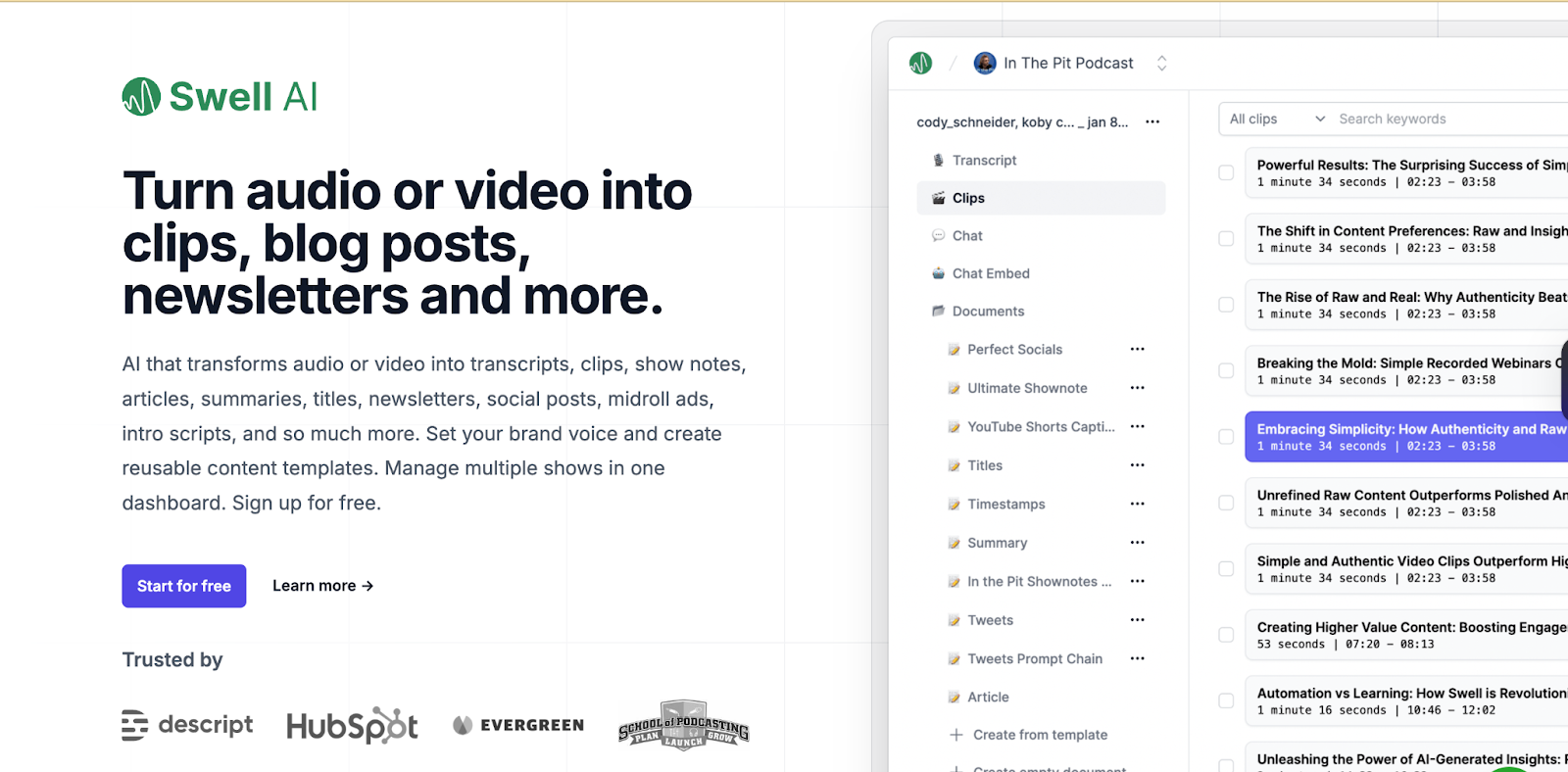
Task: Click the descript logo
Action: 187,725
